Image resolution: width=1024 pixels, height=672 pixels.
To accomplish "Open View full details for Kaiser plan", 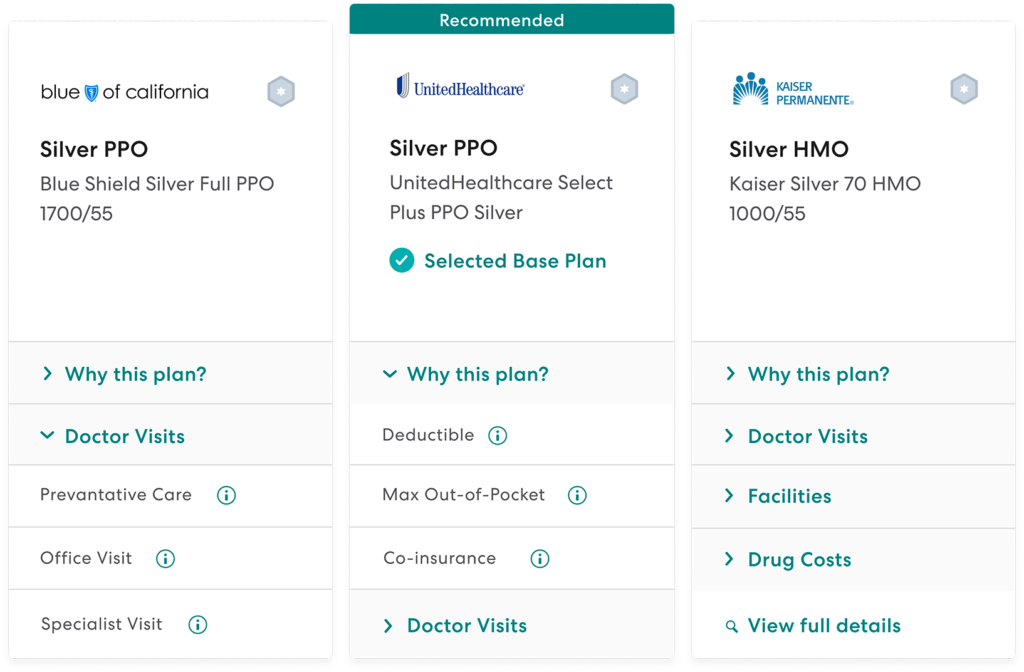I will click(822, 625).
